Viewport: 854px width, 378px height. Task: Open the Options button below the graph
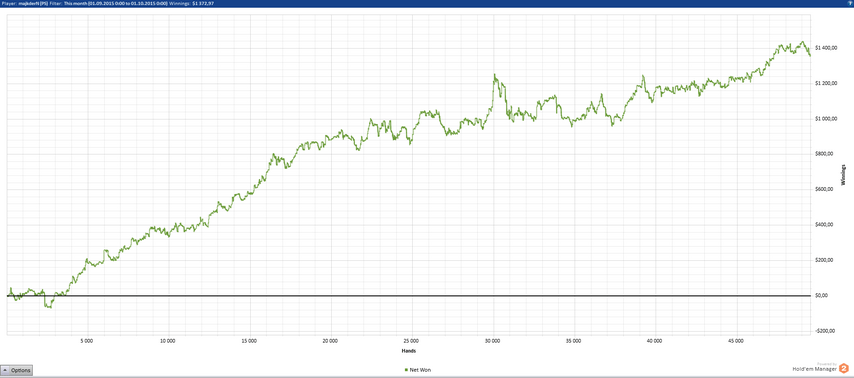point(17,370)
